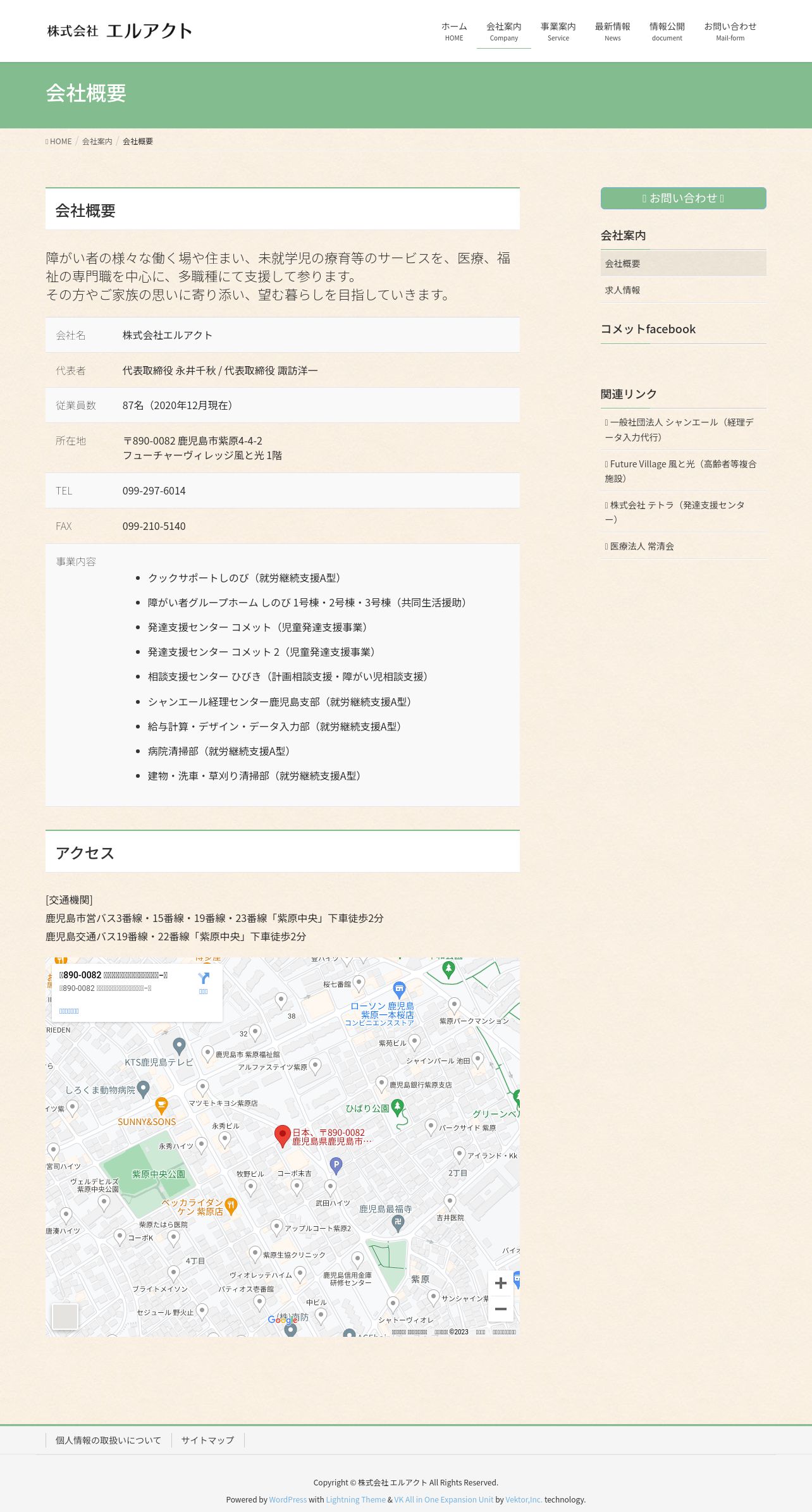812x1512 pixels.
Task: Click the 鹿児島最福寺 temple marker
Action: point(398,1223)
